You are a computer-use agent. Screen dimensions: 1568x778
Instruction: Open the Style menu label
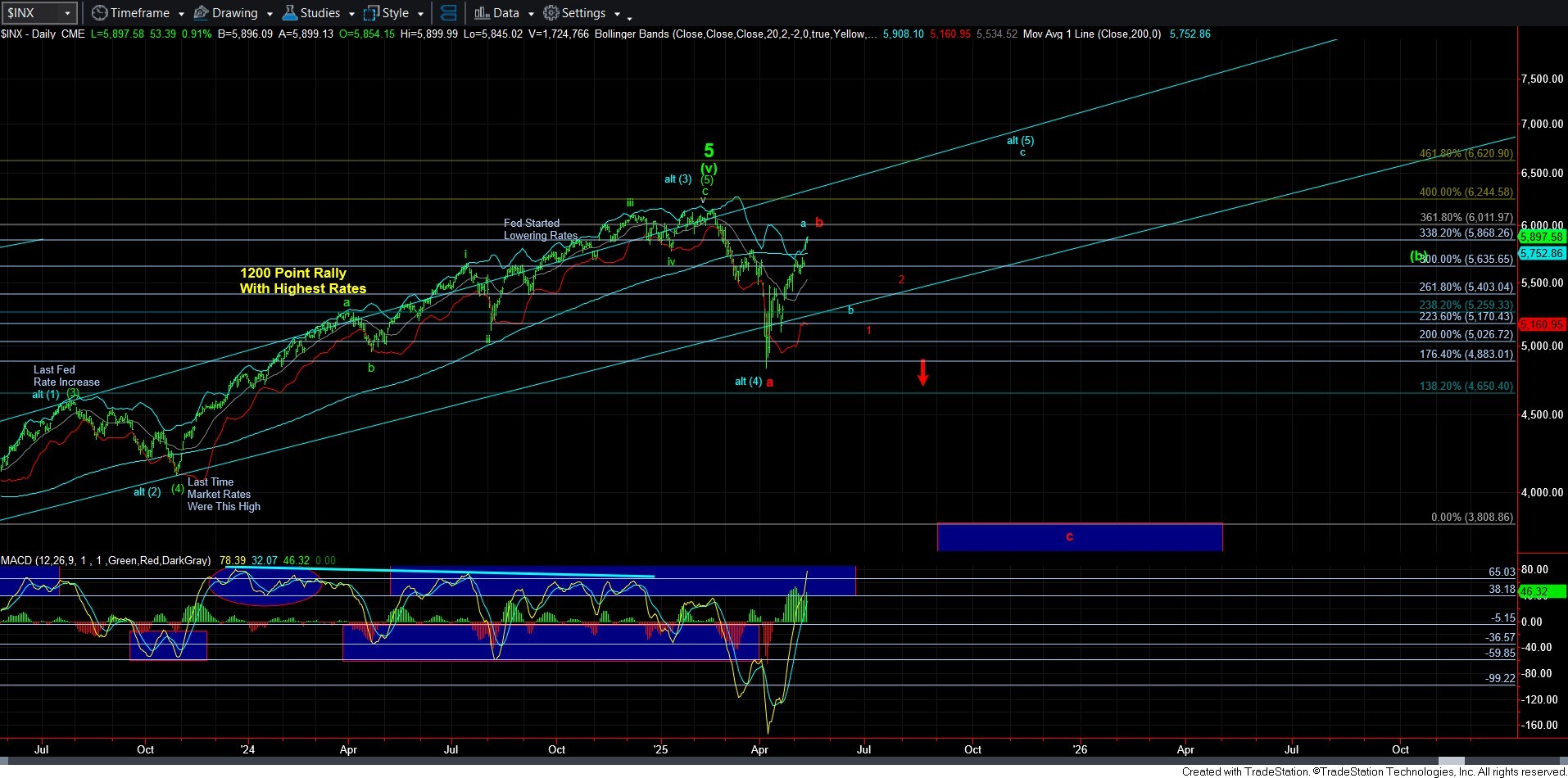pyautogui.click(x=396, y=13)
